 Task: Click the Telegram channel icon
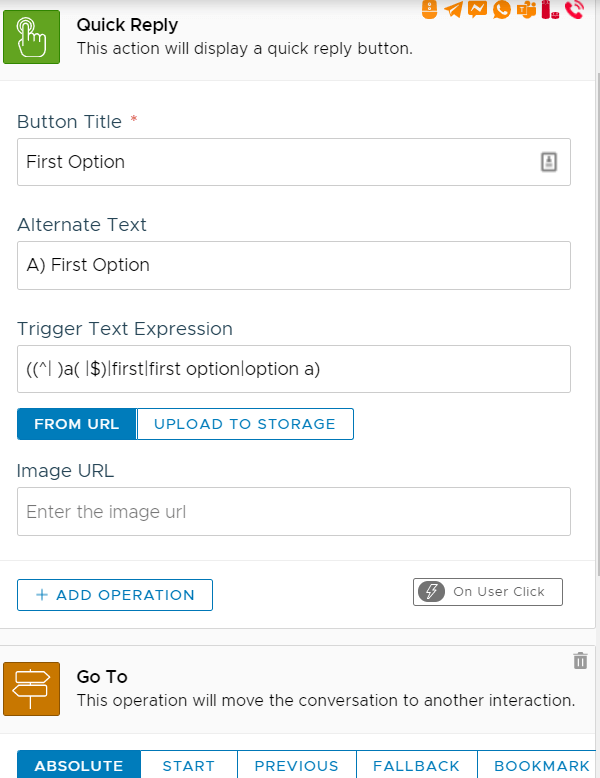pyautogui.click(x=453, y=9)
